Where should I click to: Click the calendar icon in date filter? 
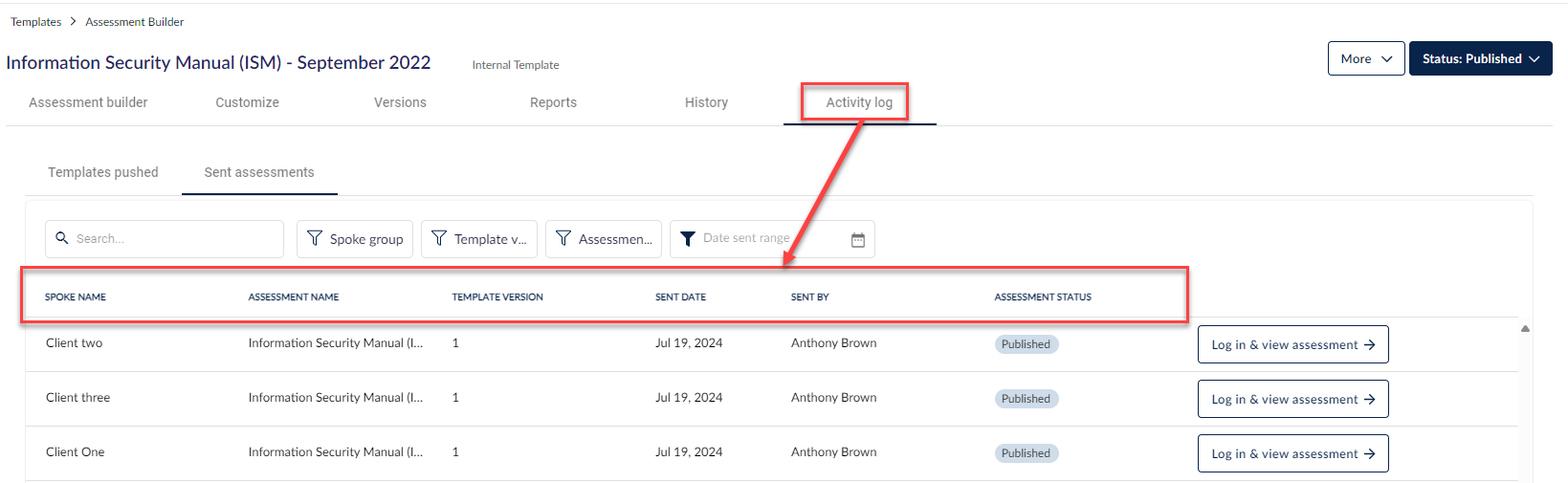point(857,240)
